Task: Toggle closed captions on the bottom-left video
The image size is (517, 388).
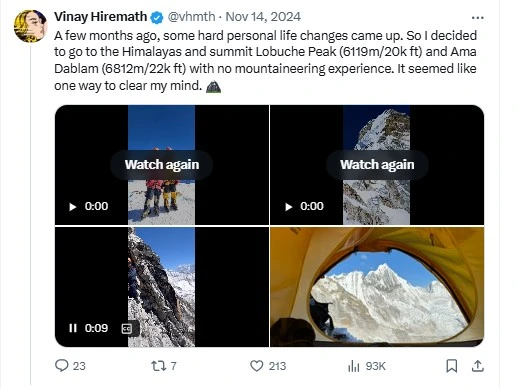Action: point(127,329)
